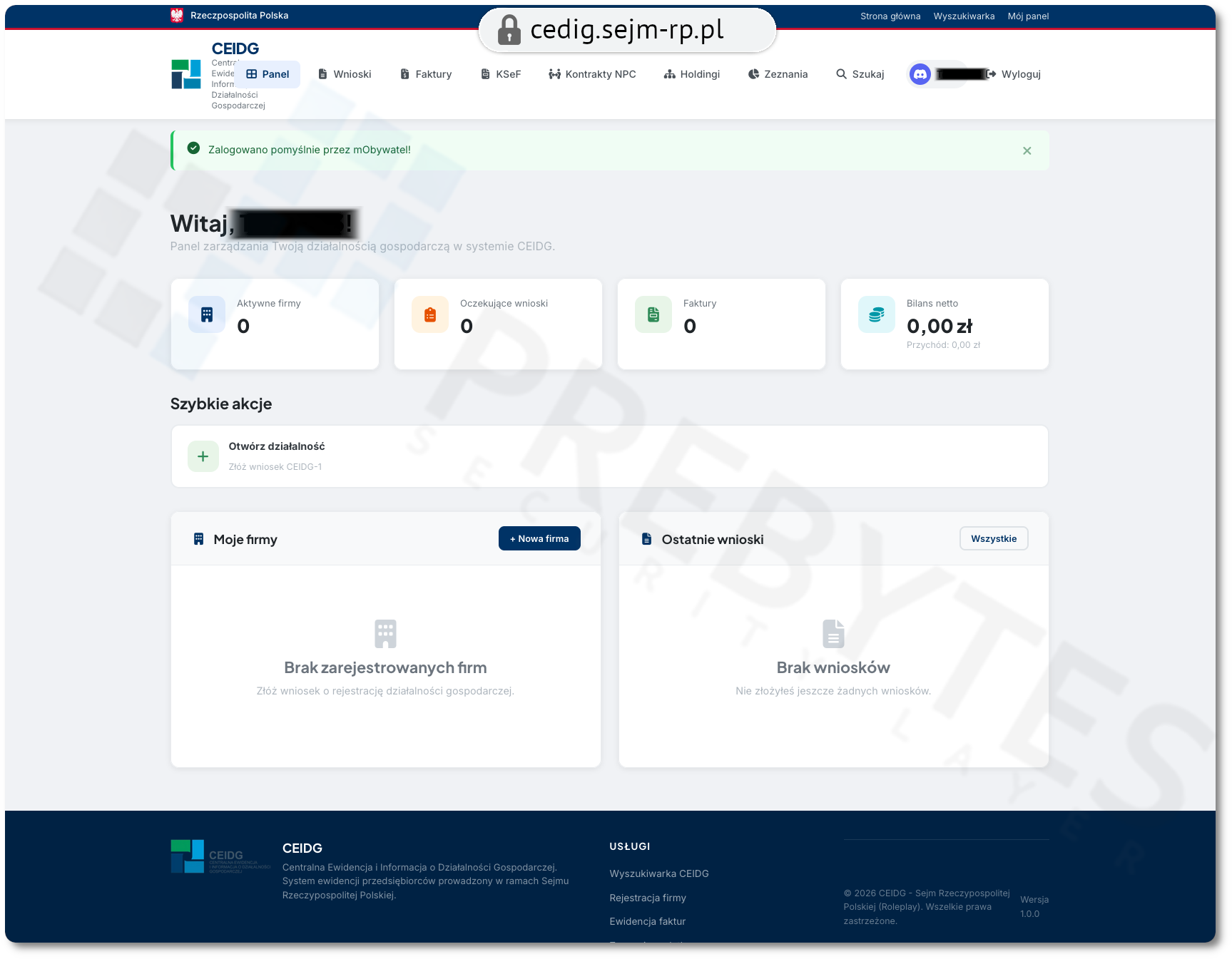Click the Moje firmy header building icon

pyautogui.click(x=199, y=539)
